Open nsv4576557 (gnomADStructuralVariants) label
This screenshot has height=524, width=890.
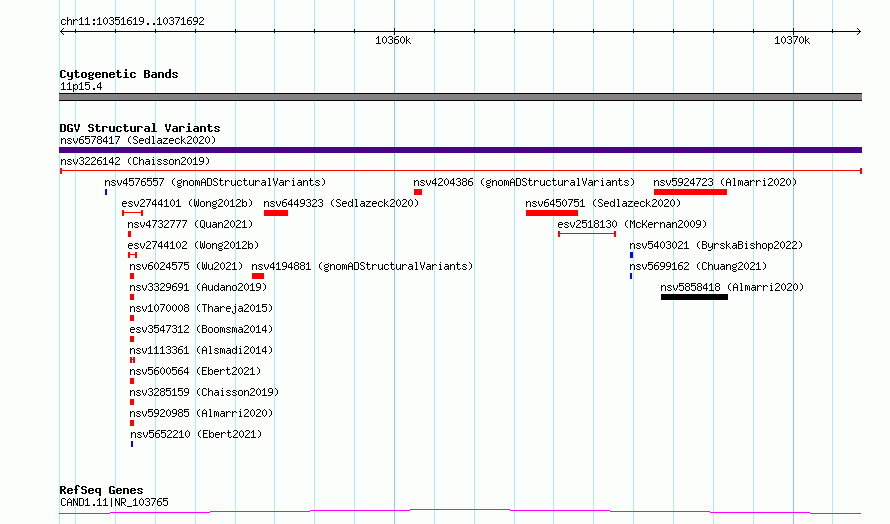pos(215,182)
